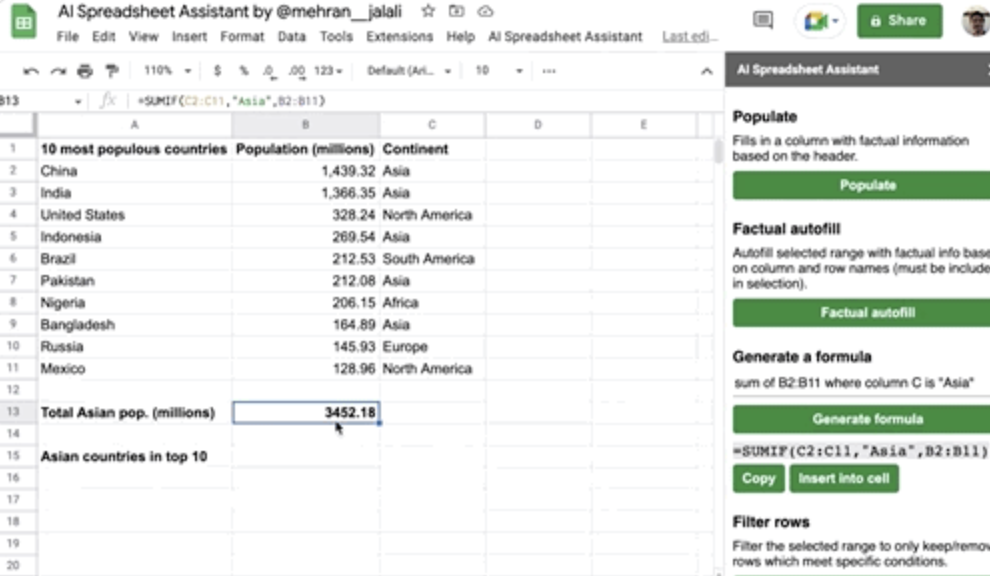This screenshot has height=576, width=990.
Task: Open the Format menu
Action: pyautogui.click(x=242, y=36)
